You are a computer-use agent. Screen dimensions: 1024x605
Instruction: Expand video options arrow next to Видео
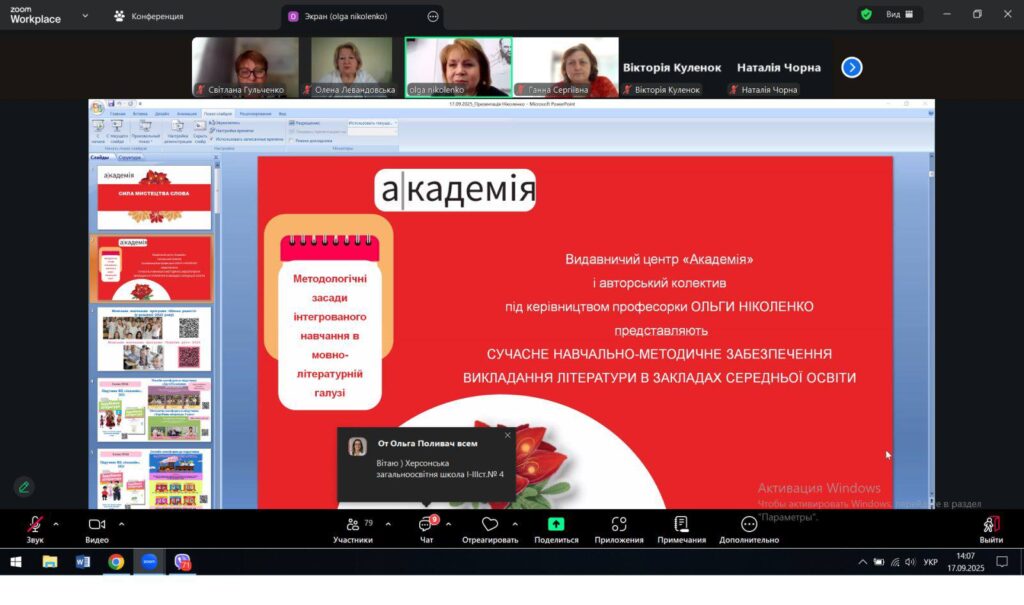tap(122, 523)
